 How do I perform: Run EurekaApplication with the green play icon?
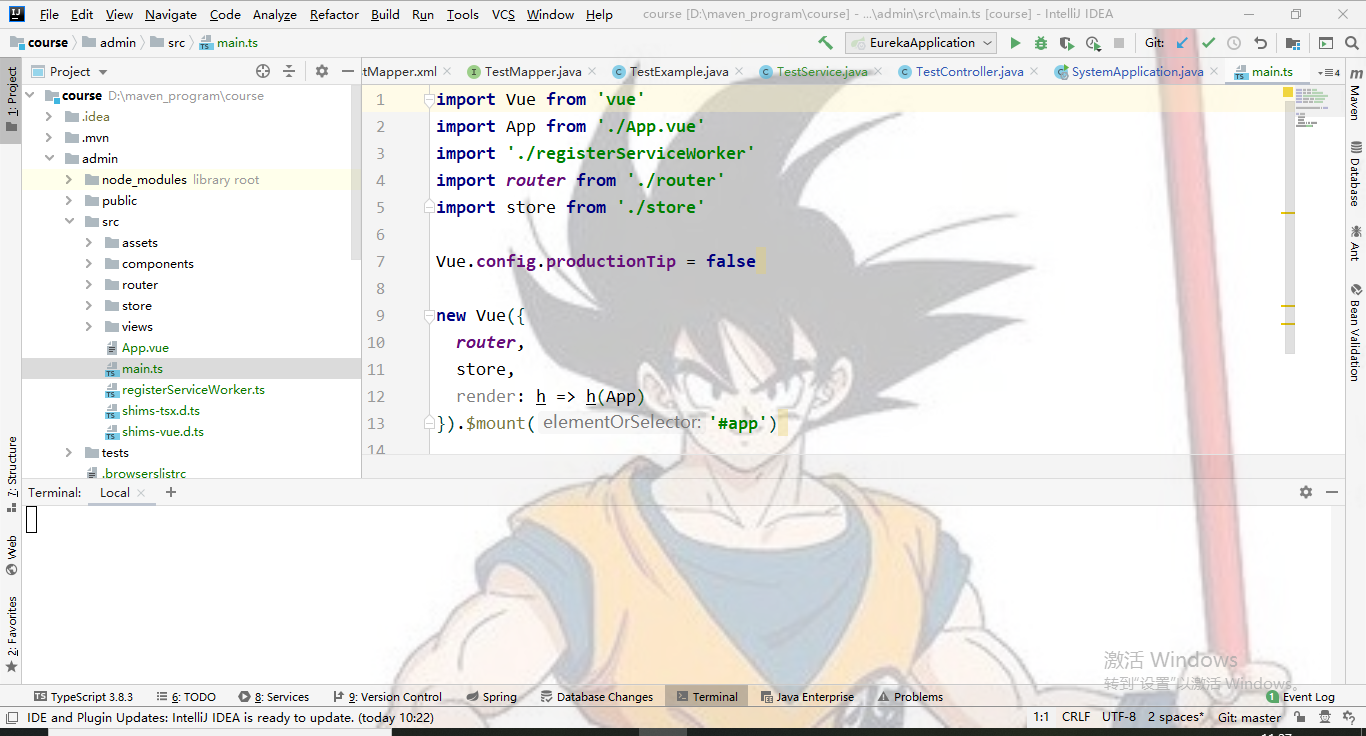1015,43
